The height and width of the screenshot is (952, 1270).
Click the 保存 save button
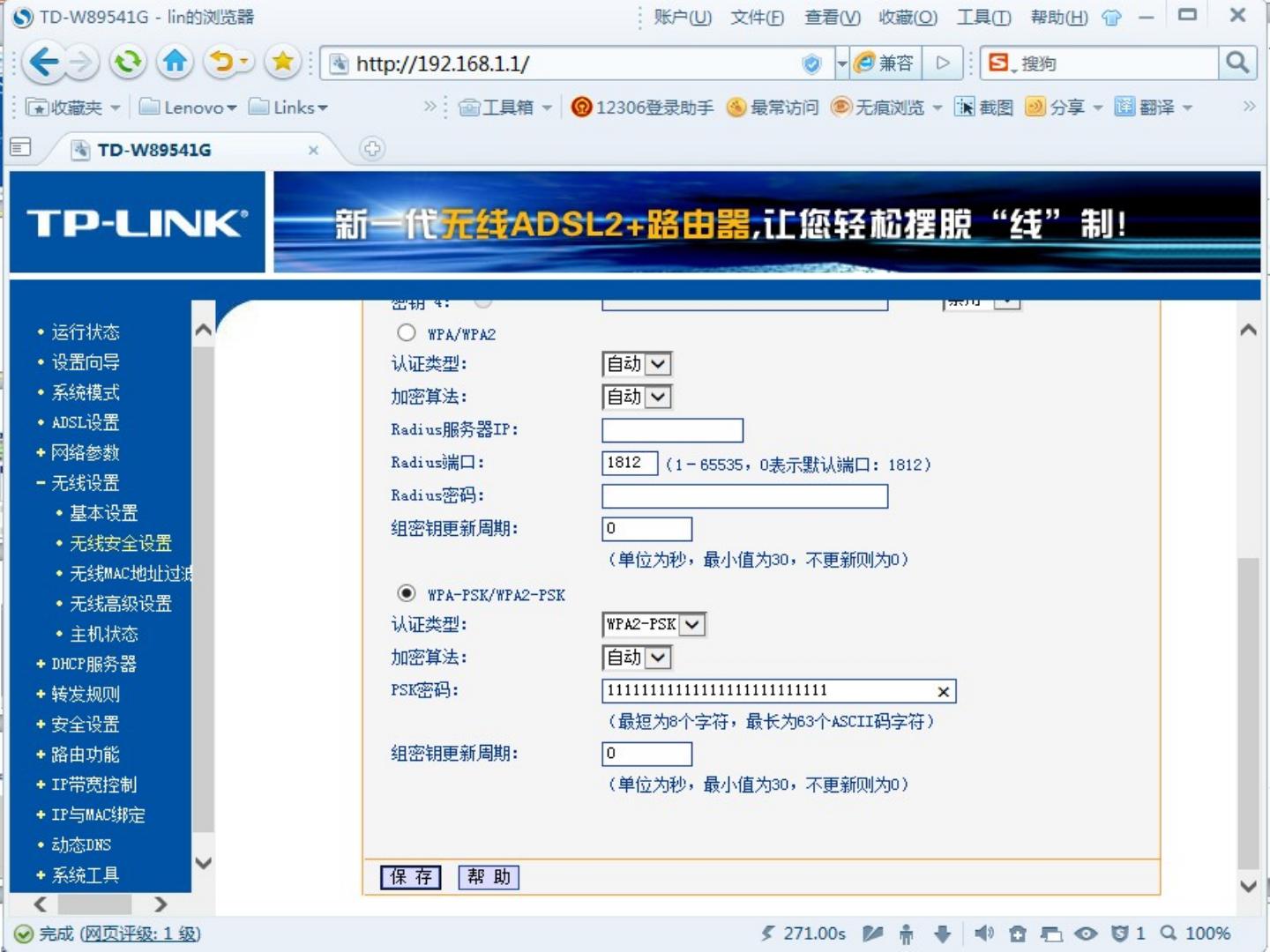411,877
